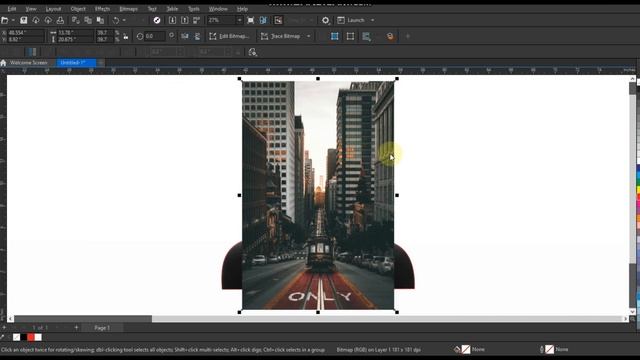The height and width of the screenshot is (360, 640).
Task: Open the Help menu
Action: [242, 9]
